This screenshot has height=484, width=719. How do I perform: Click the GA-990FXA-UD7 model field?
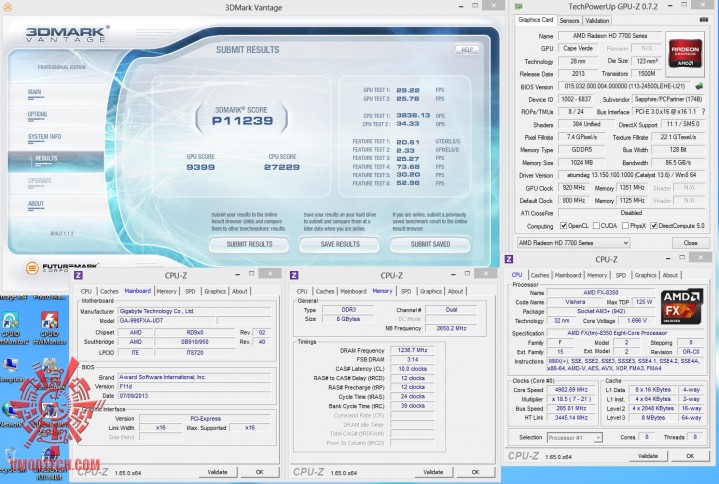[166, 320]
